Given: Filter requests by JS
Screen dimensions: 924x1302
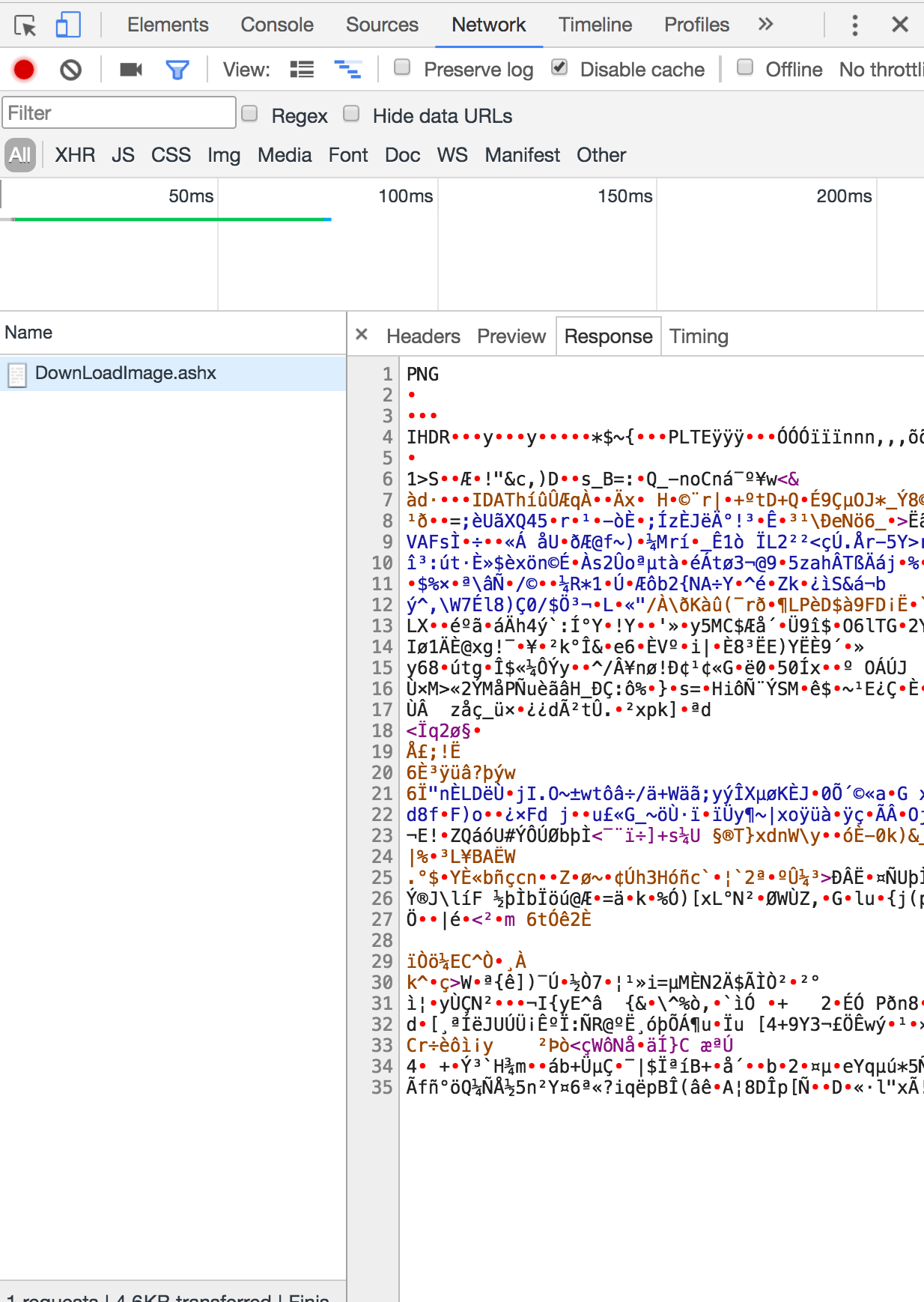Looking at the screenshot, I should pyautogui.click(x=123, y=155).
